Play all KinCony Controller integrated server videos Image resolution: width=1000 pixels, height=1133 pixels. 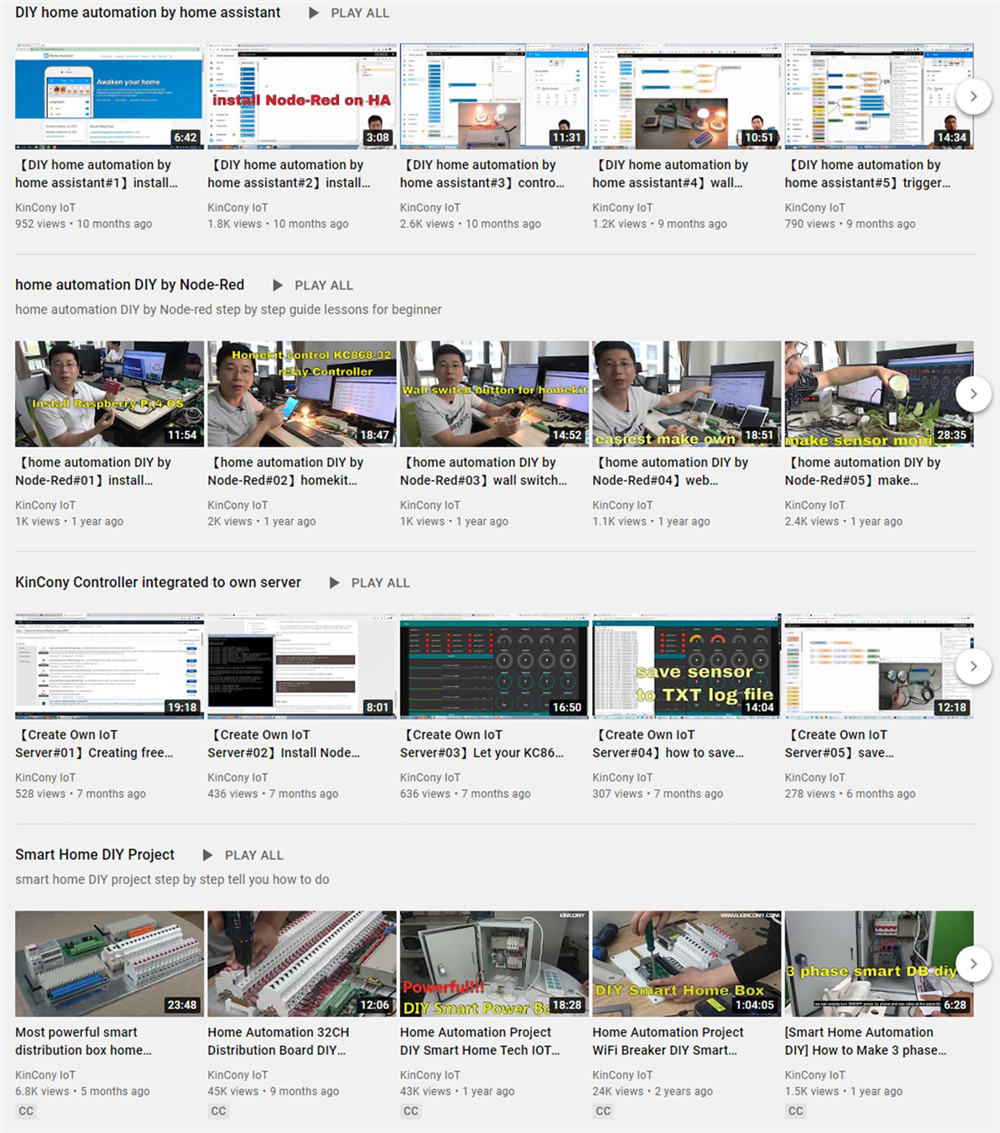pyautogui.click(x=369, y=583)
